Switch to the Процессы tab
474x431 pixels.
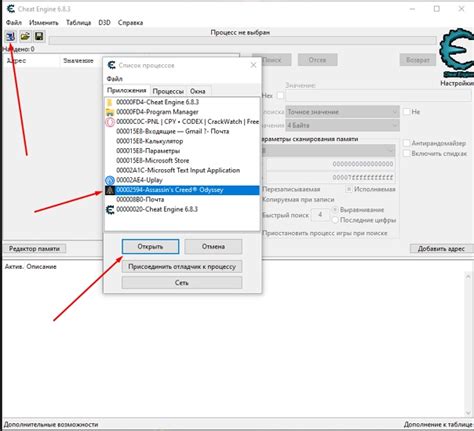tap(168, 91)
